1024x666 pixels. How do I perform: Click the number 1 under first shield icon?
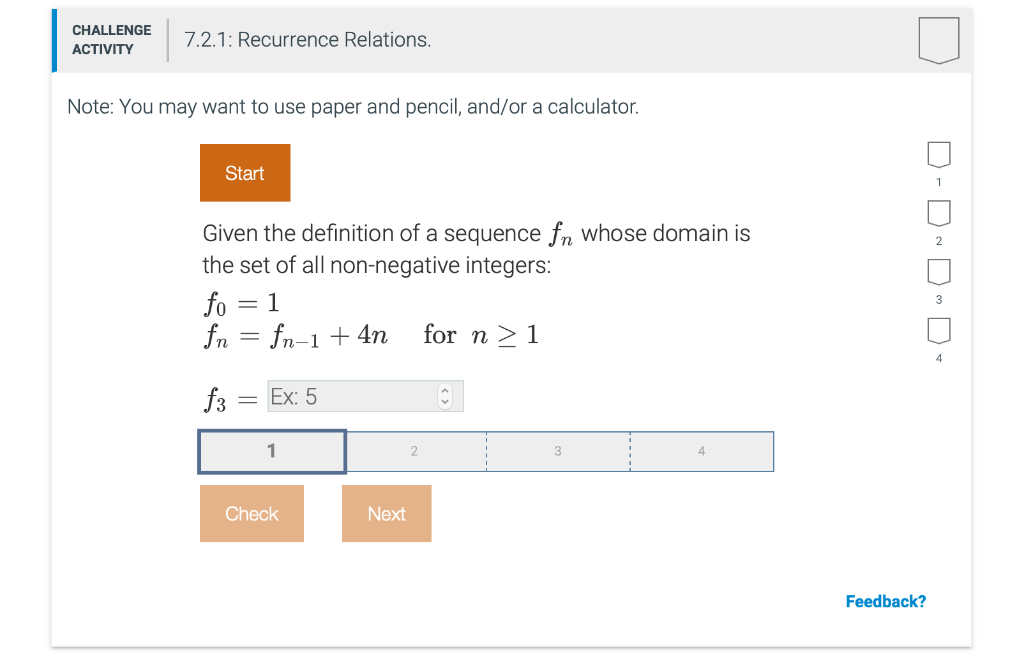click(x=938, y=182)
